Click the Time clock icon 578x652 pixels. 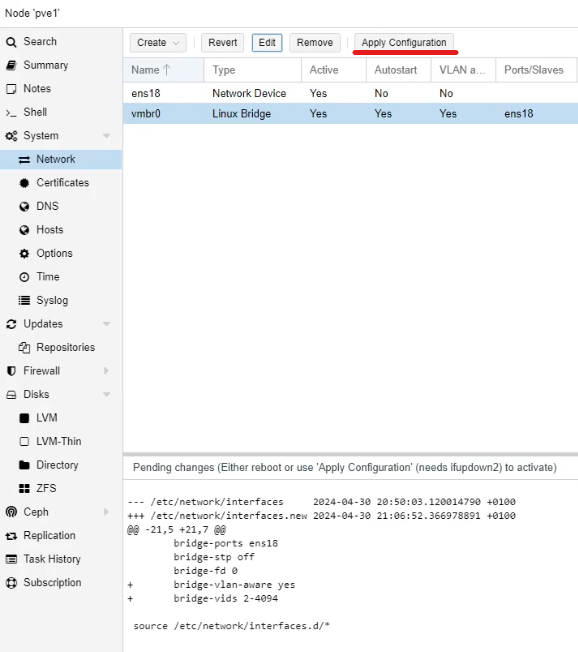pos(25,277)
